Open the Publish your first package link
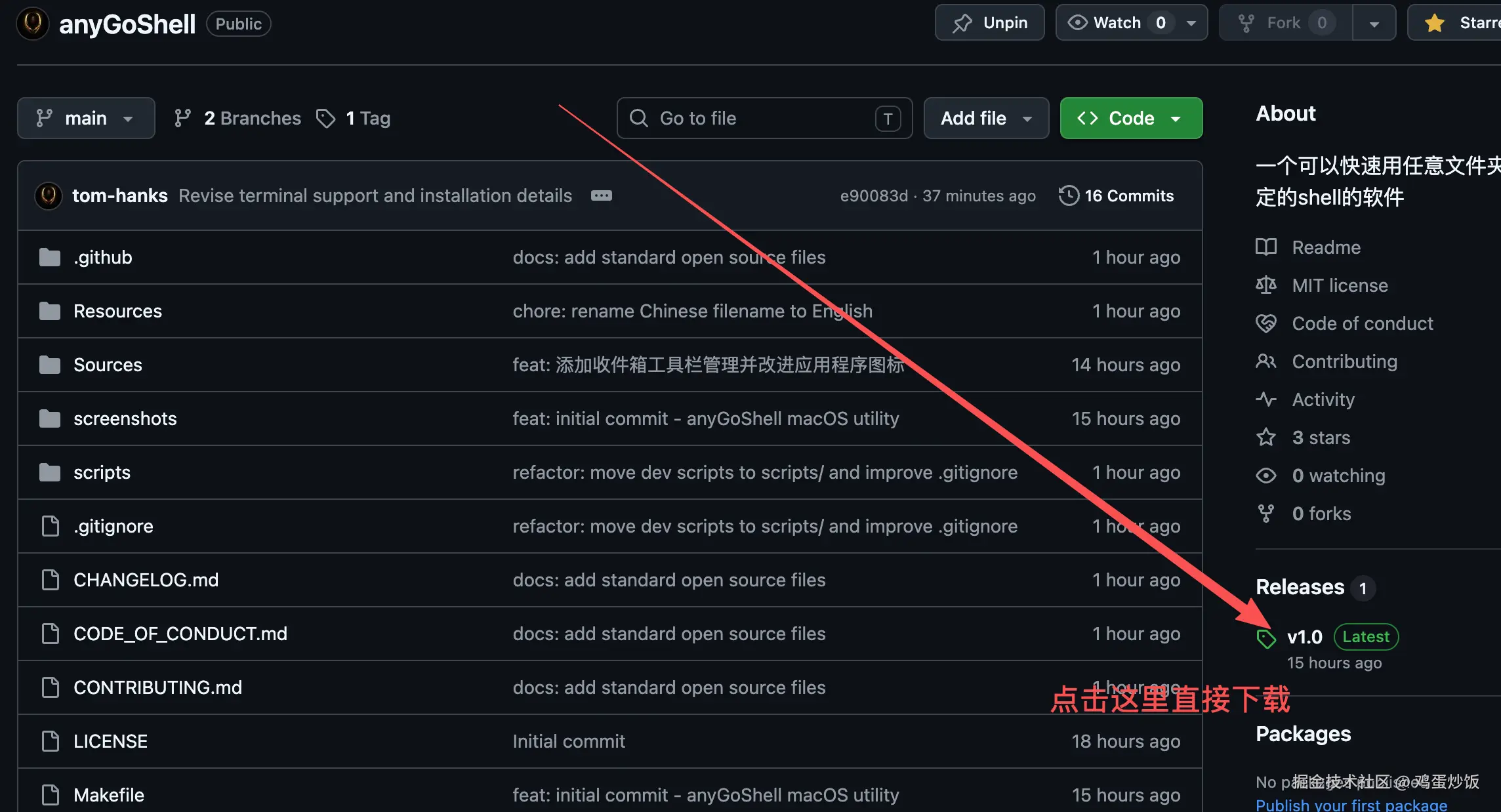This screenshot has height=812, width=1501. (x=1351, y=805)
